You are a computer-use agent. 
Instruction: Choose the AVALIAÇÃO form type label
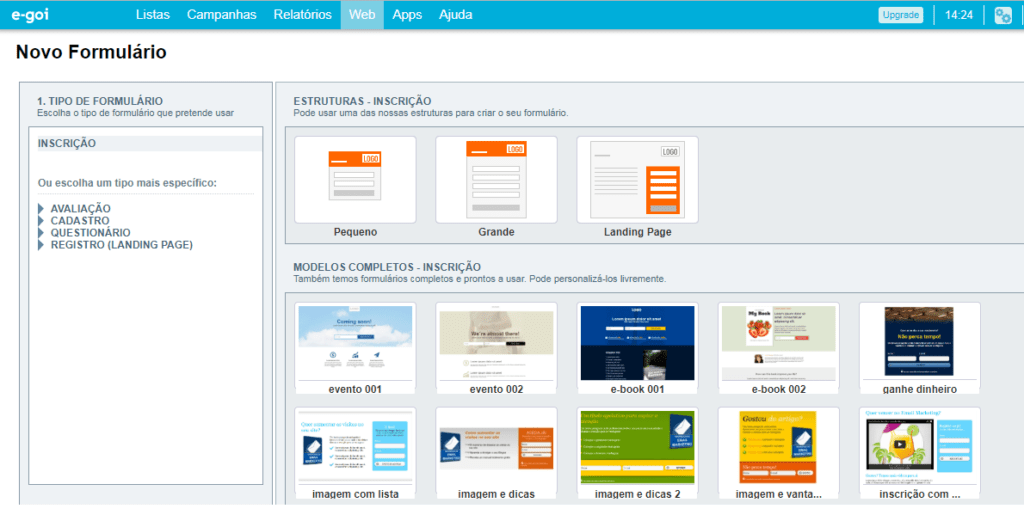(x=80, y=209)
